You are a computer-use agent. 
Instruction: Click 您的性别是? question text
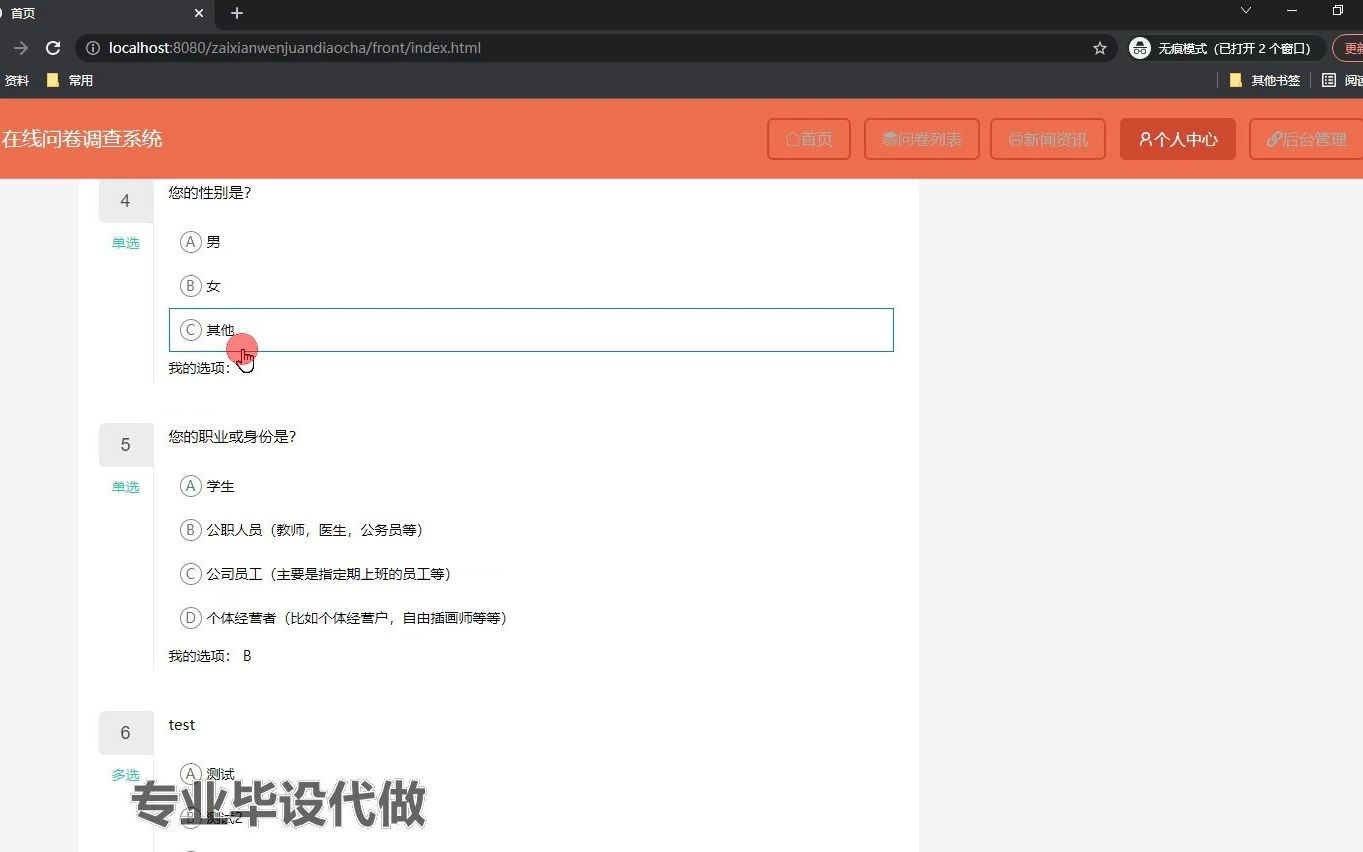point(210,192)
